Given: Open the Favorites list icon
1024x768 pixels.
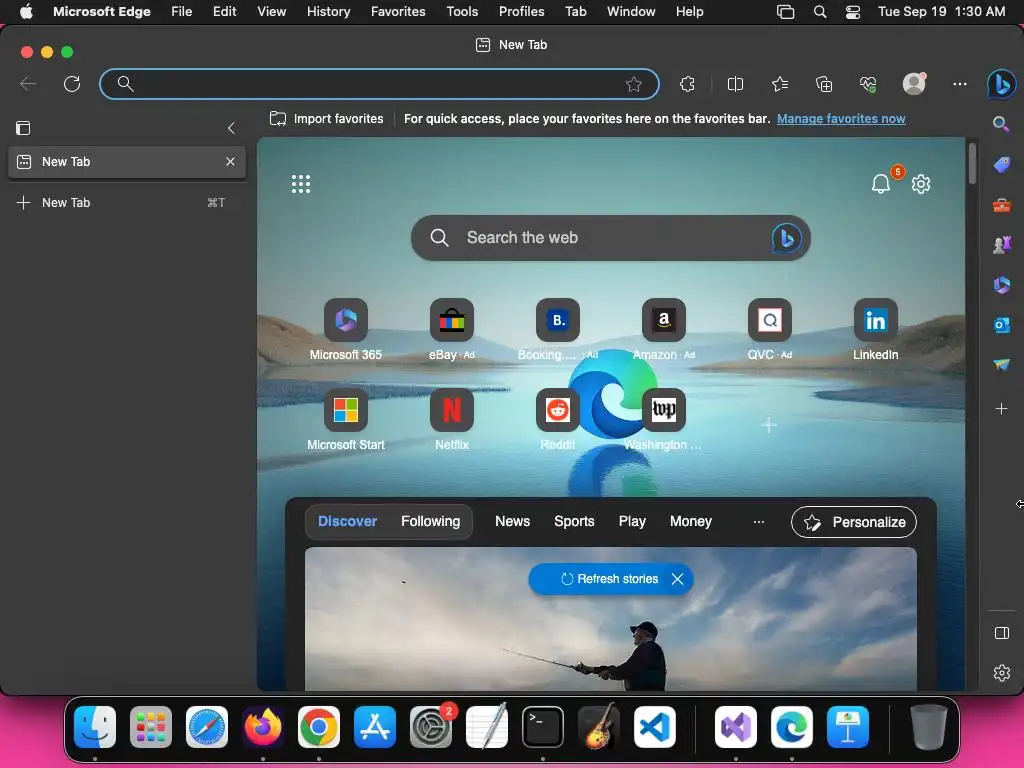Looking at the screenshot, I should [780, 84].
